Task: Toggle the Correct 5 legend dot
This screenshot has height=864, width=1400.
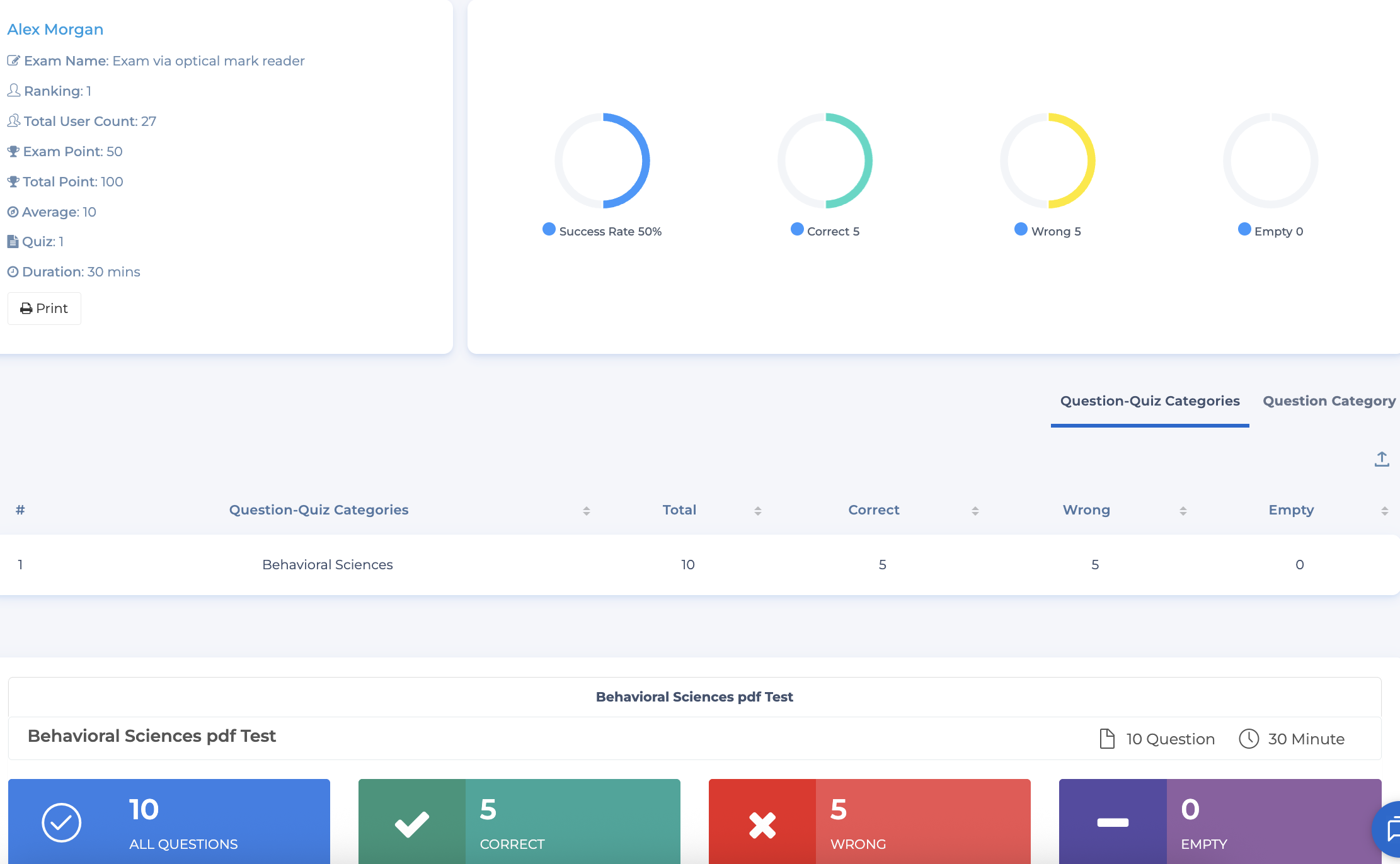Action: [x=797, y=229]
